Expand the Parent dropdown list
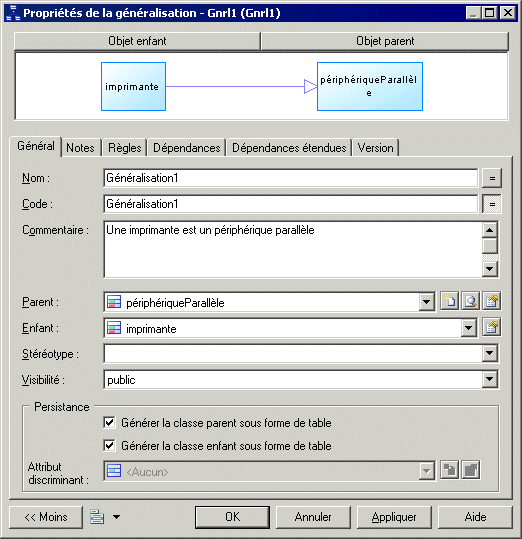This screenshot has width=522, height=539. (426, 302)
